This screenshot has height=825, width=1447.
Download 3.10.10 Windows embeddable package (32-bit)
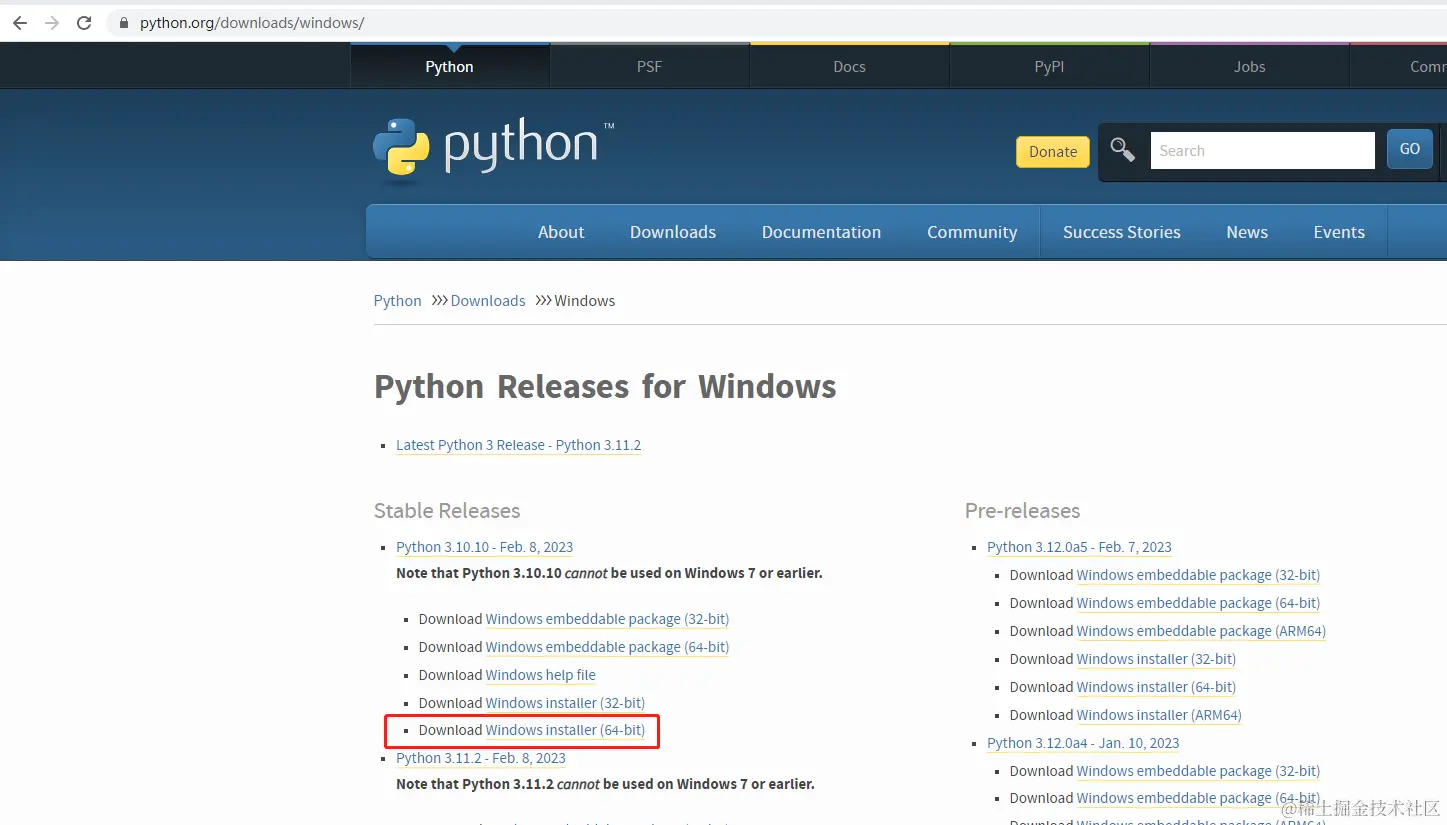[x=608, y=620]
